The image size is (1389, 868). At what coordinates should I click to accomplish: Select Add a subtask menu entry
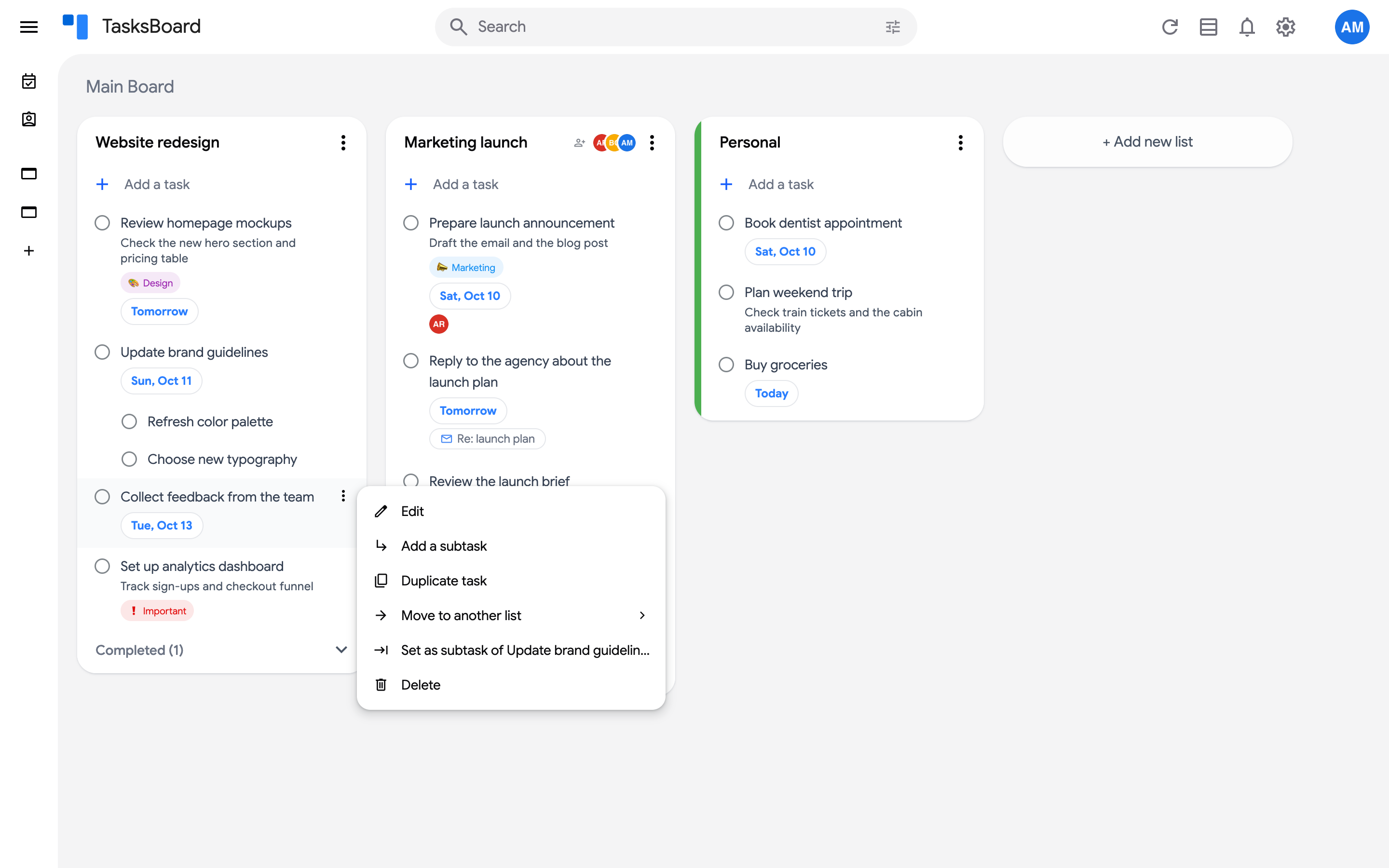511,546
